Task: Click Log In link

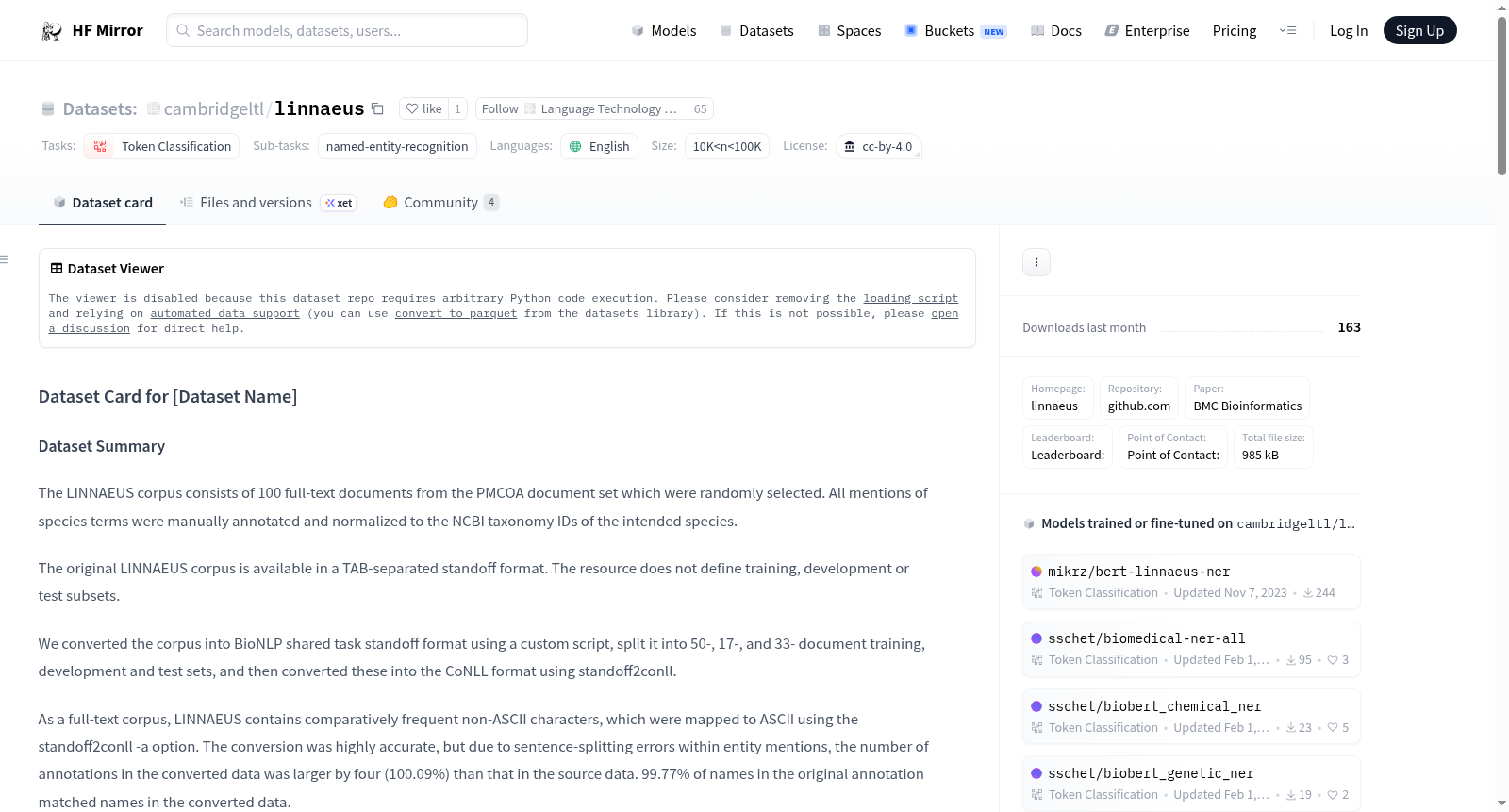Action: [x=1349, y=31]
